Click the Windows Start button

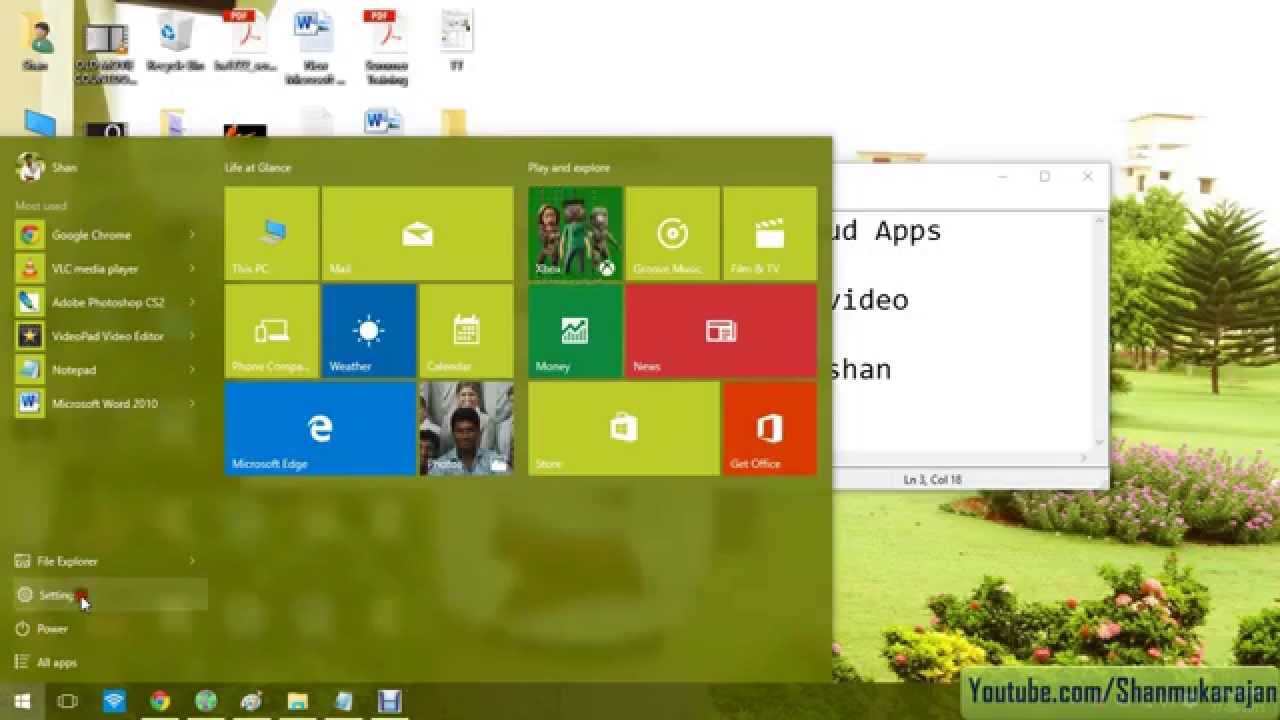(22, 701)
